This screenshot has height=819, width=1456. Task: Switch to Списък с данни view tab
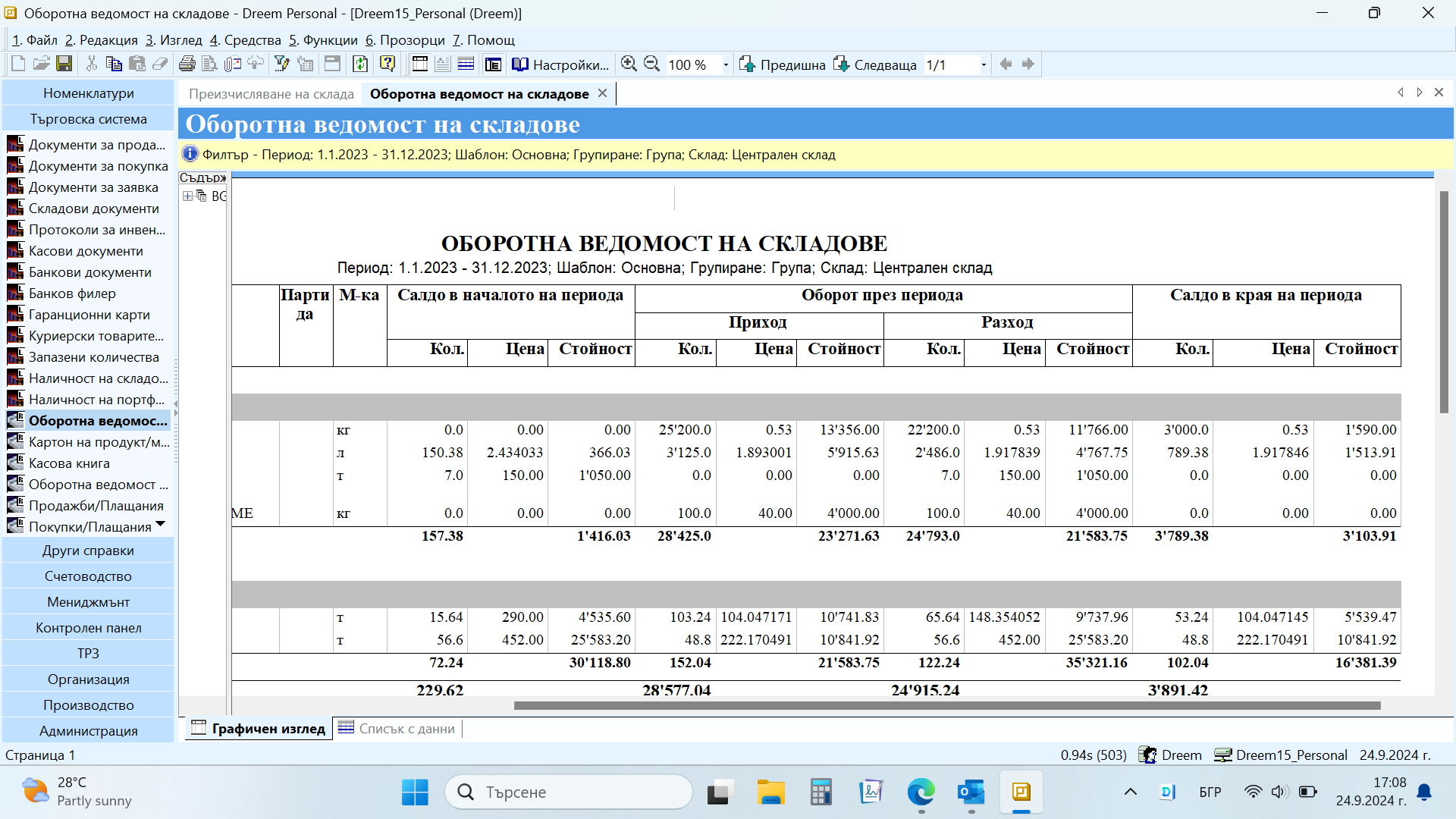coord(397,729)
